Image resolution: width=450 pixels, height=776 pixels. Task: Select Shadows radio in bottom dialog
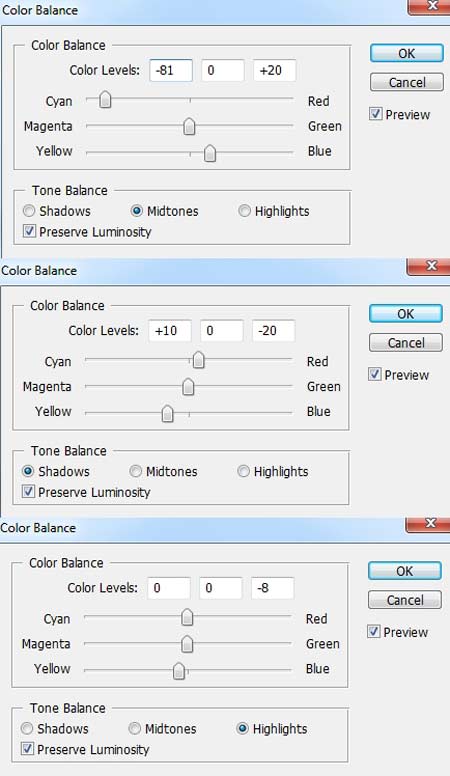click(27, 729)
